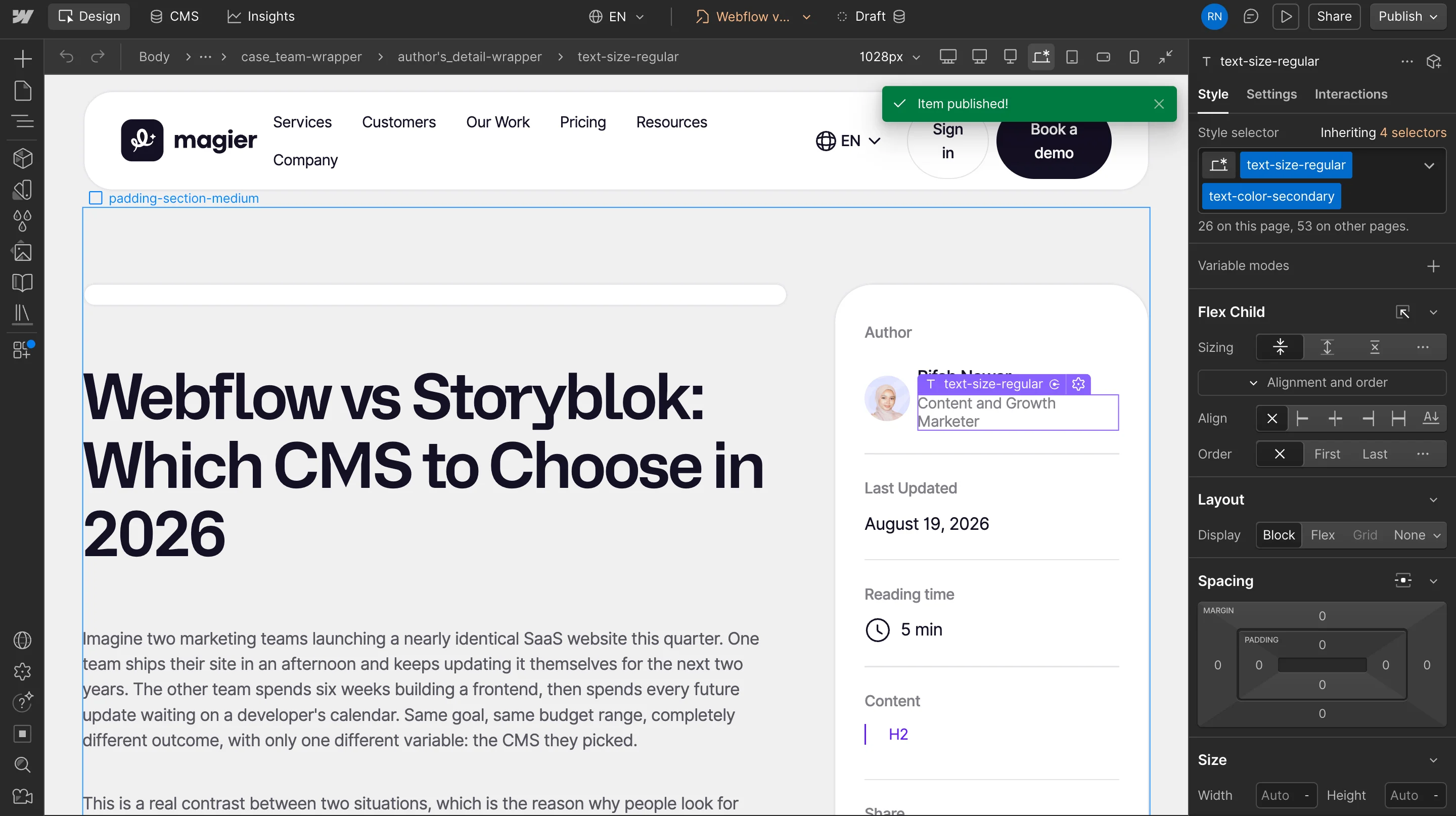This screenshot has height=816, width=1456.
Task: Open the text-size-regular element settings gear
Action: click(1078, 384)
